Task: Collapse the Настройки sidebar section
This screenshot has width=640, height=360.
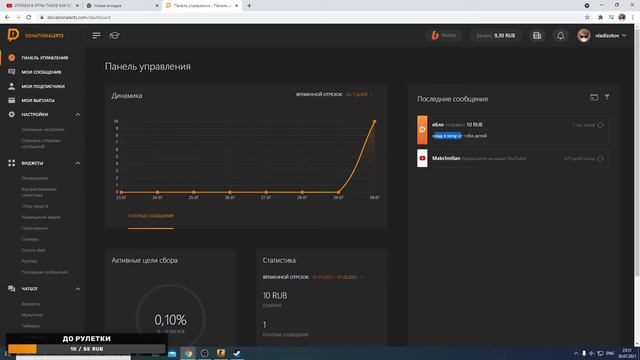Action: click(78, 115)
